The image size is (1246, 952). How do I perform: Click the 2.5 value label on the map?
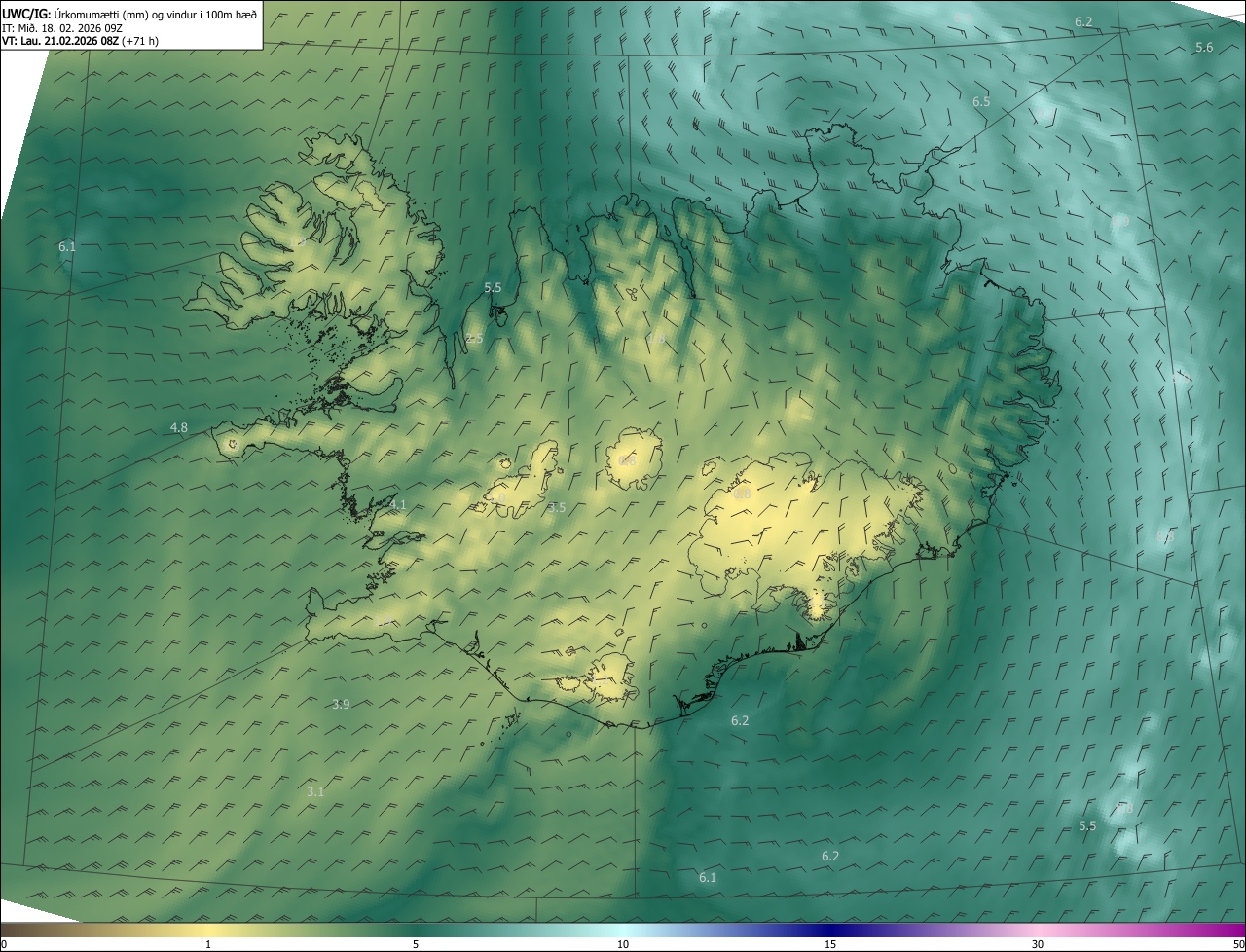click(474, 338)
